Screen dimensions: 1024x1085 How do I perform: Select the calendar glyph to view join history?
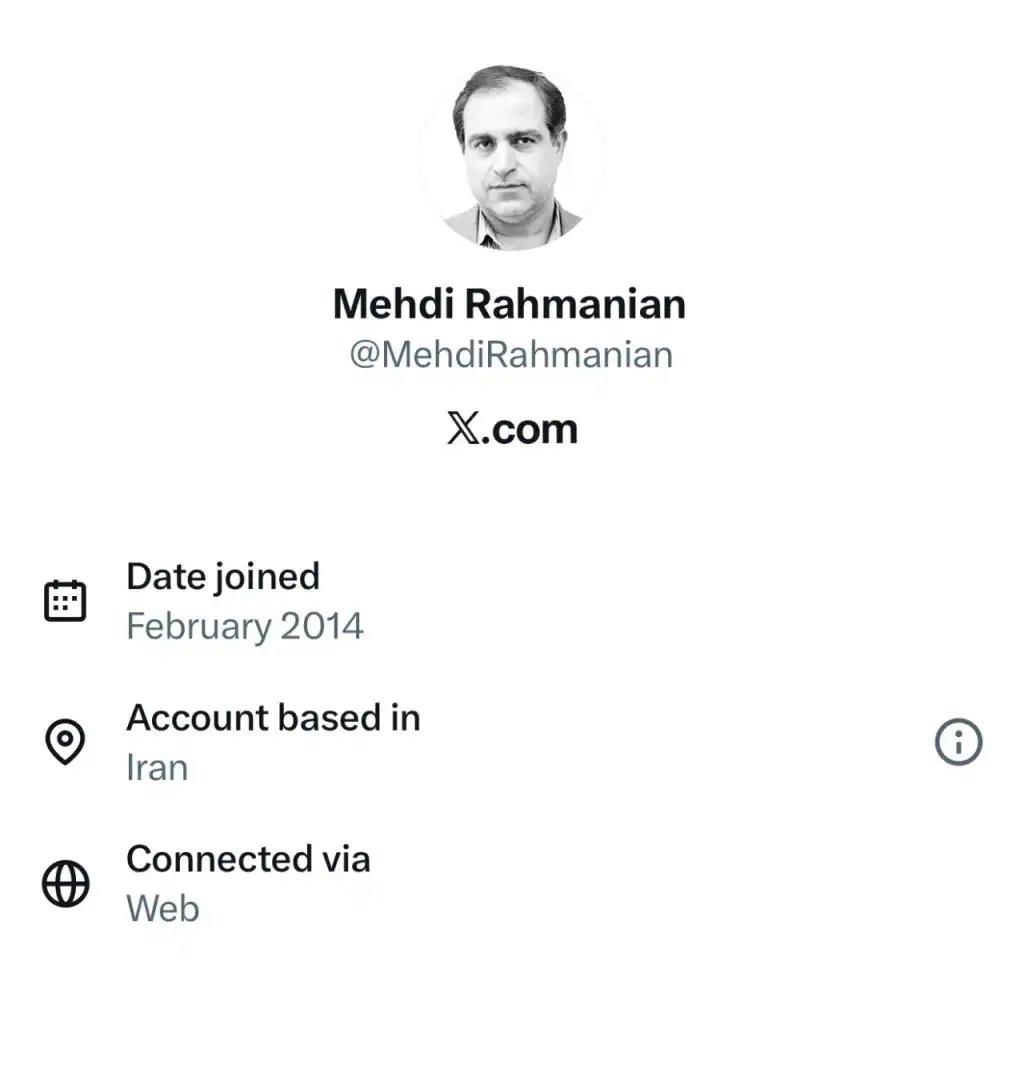tap(65, 599)
